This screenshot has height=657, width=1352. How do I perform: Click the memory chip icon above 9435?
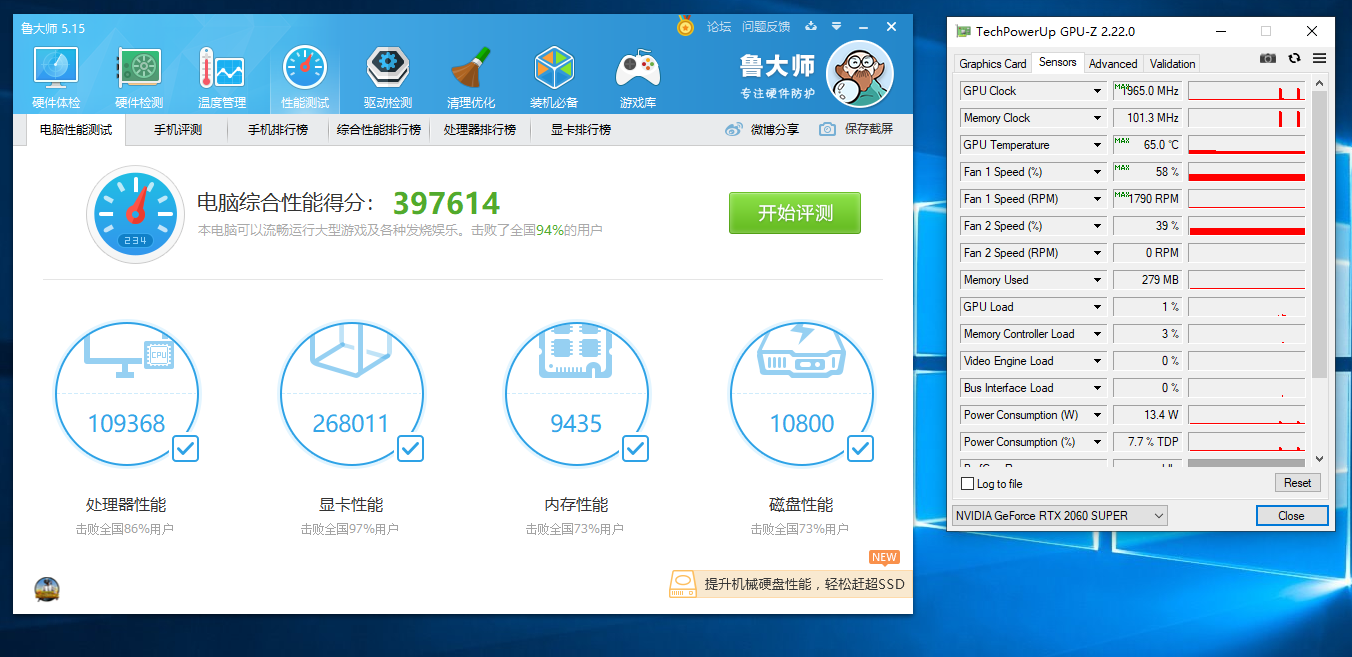coord(577,350)
